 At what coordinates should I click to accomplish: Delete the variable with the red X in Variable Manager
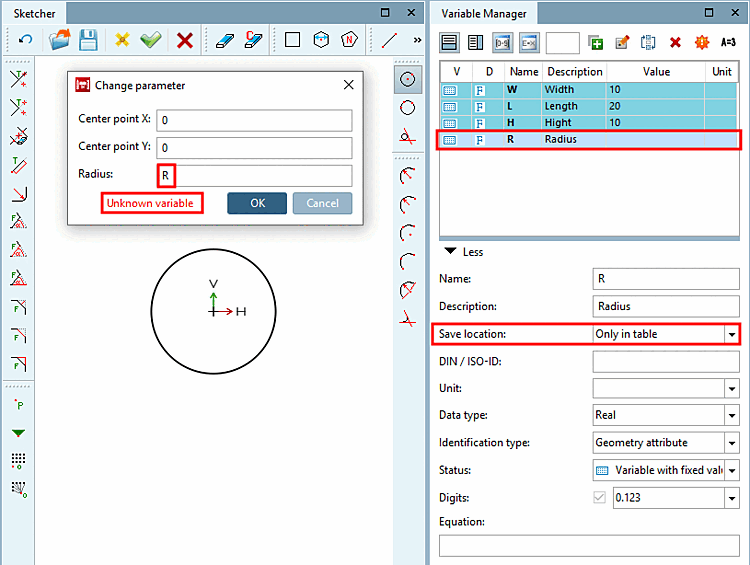coord(675,43)
